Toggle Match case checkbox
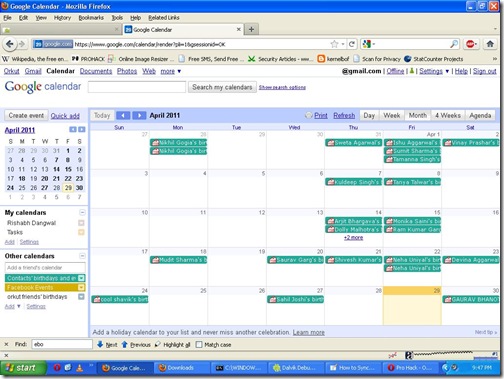Viewport: 504px width, 379px height. click(x=199, y=344)
